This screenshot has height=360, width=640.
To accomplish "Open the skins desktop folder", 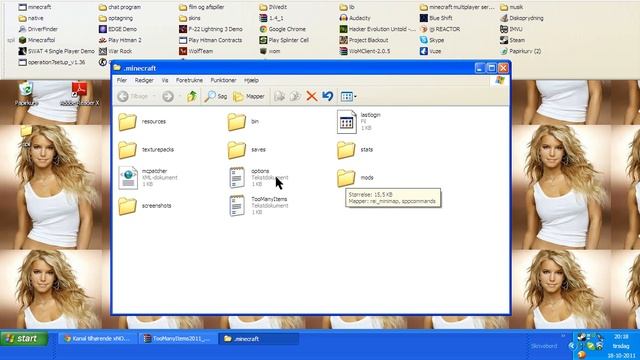I will [190, 18].
